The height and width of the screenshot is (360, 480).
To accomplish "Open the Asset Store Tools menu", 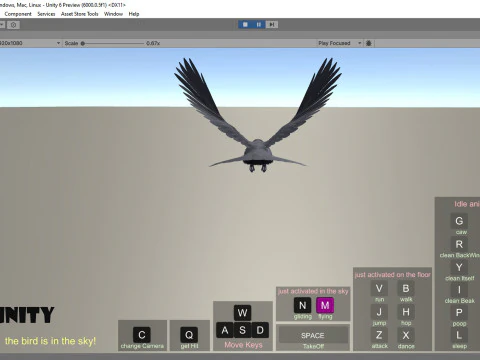I will [x=79, y=14].
